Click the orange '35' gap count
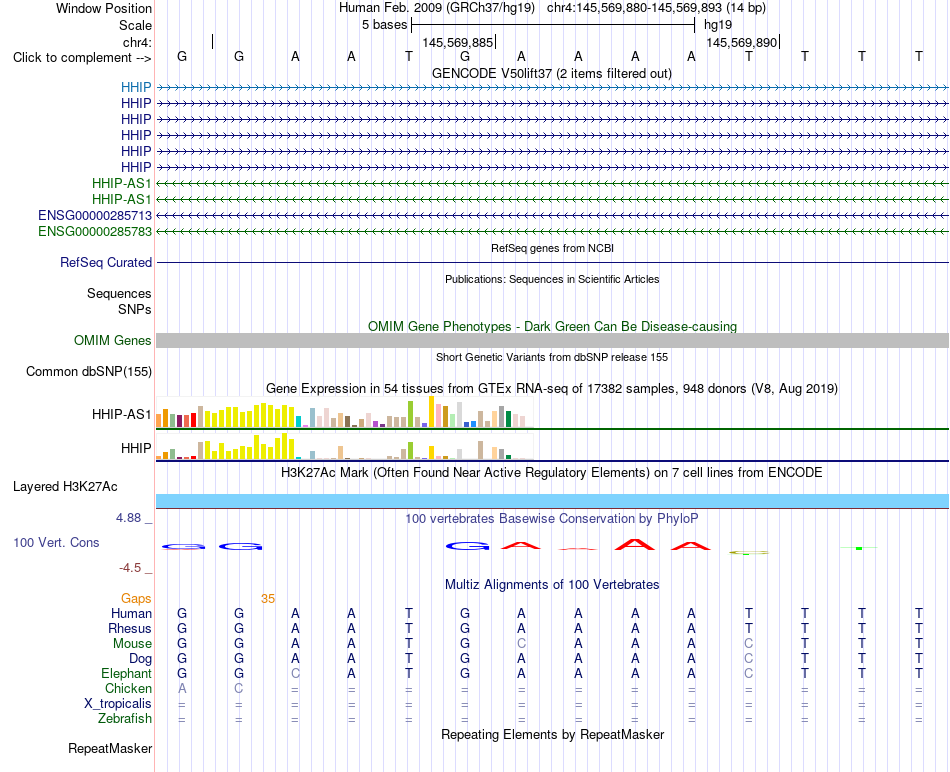The height and width of the screenshot is (772, 950). tap(268, 599)
